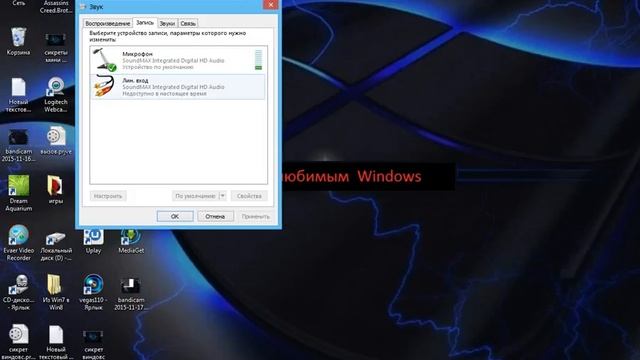This screenshot has height=360, width=640.
Task: Open device Свойства button
Action: pyautogui.click(x=249, y=196)
